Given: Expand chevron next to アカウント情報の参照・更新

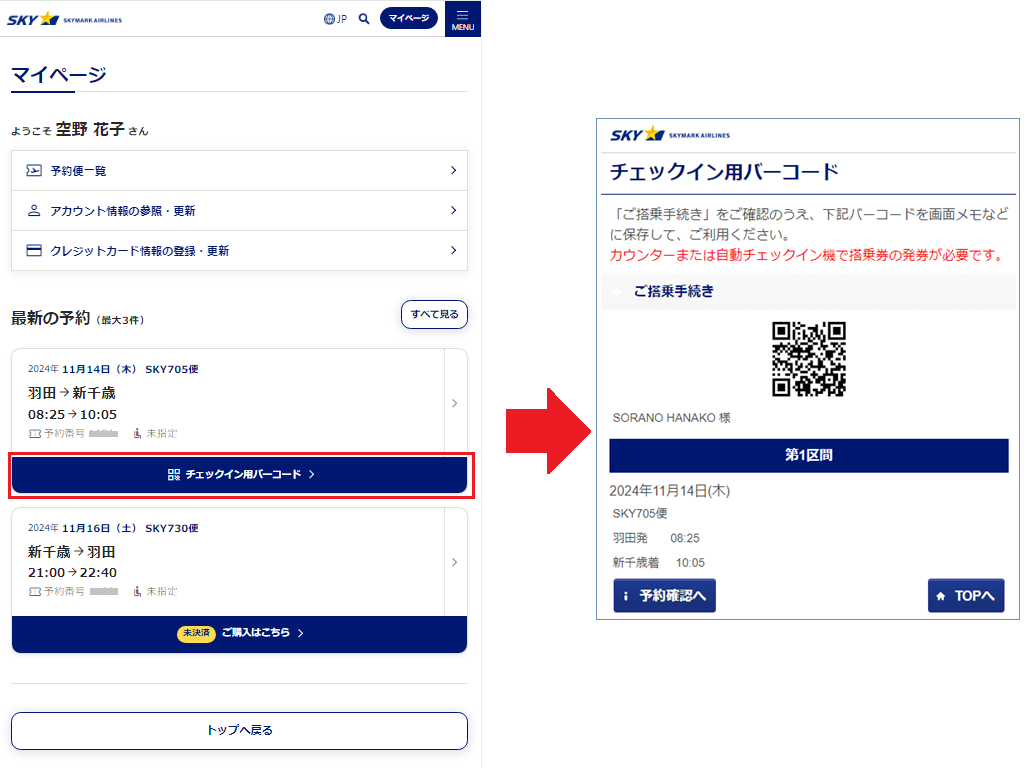Looking at the screenshot, I should pos(453,211).
